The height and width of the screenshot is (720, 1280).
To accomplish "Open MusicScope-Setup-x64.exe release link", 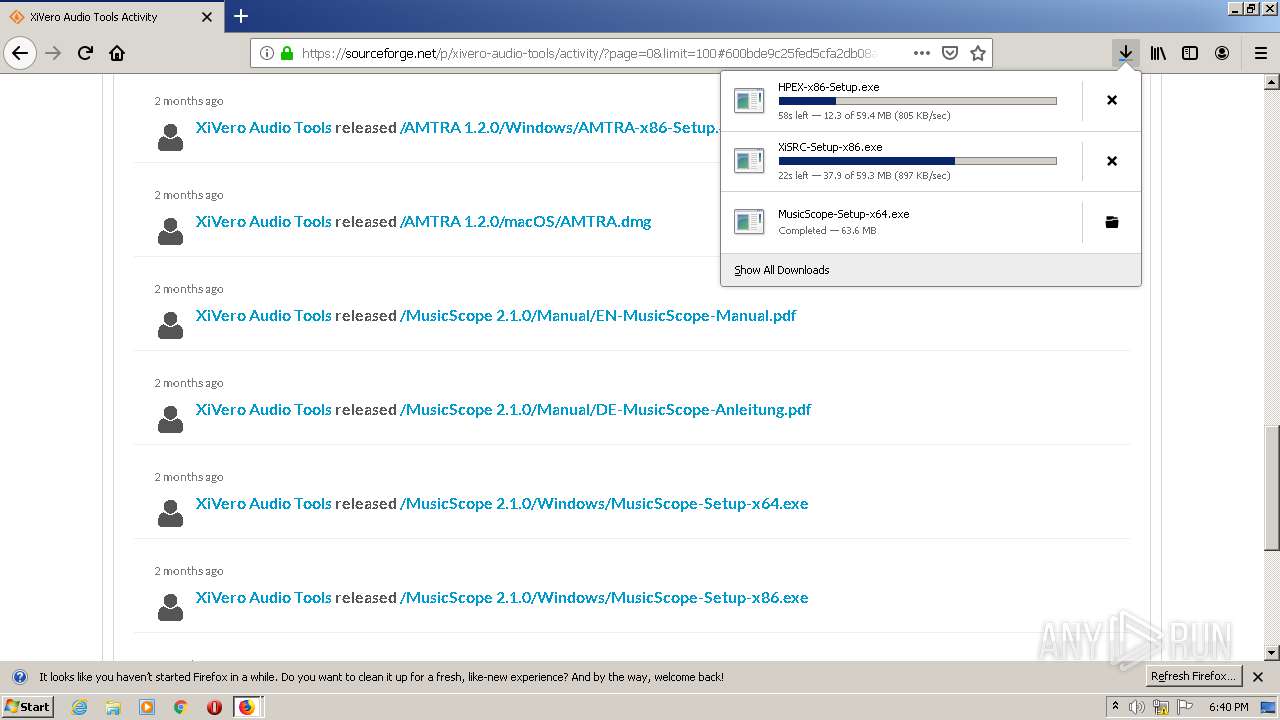I will 604,503.
